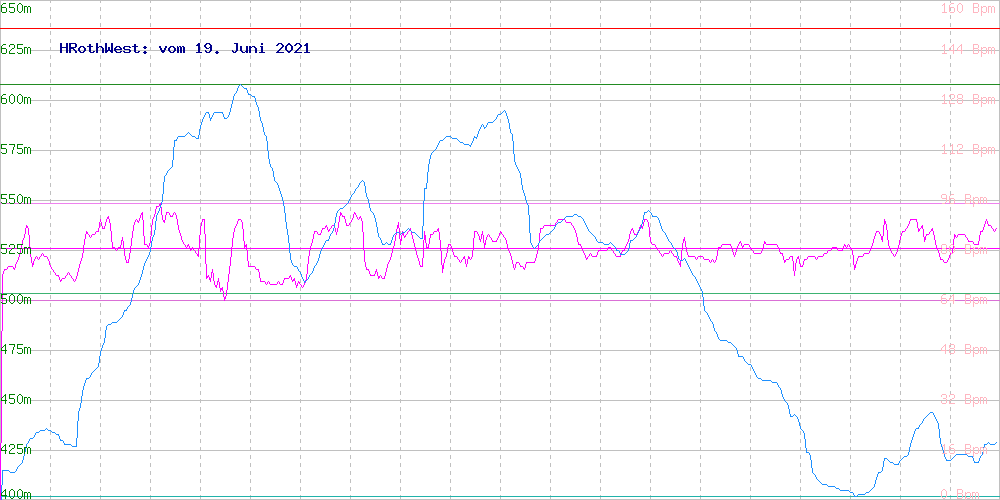Click the '160 Bpm' heart rate label
This screenshot has width=1000, height=500.
click(x=968, y=8)
